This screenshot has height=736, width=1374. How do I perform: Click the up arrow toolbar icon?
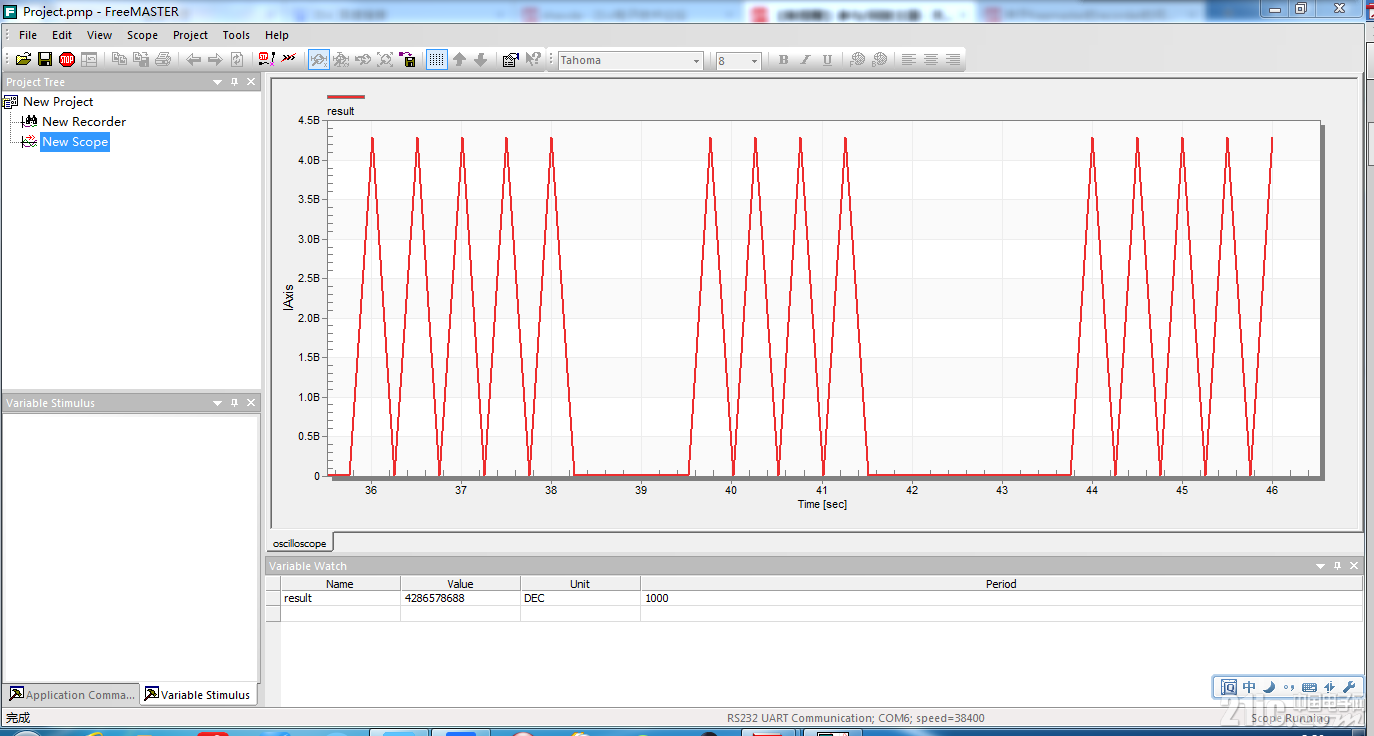point(459,60)
